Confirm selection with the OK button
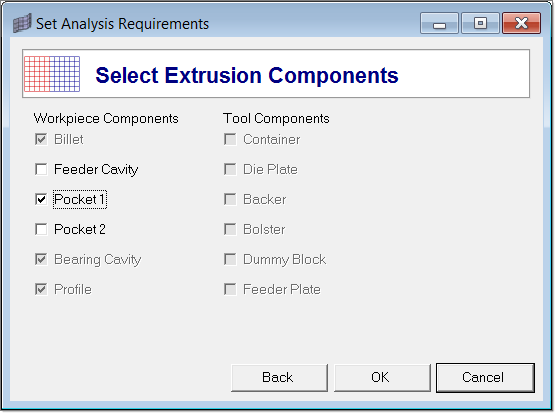The width and height of the screenshot is (556, 414). point(382,377)
